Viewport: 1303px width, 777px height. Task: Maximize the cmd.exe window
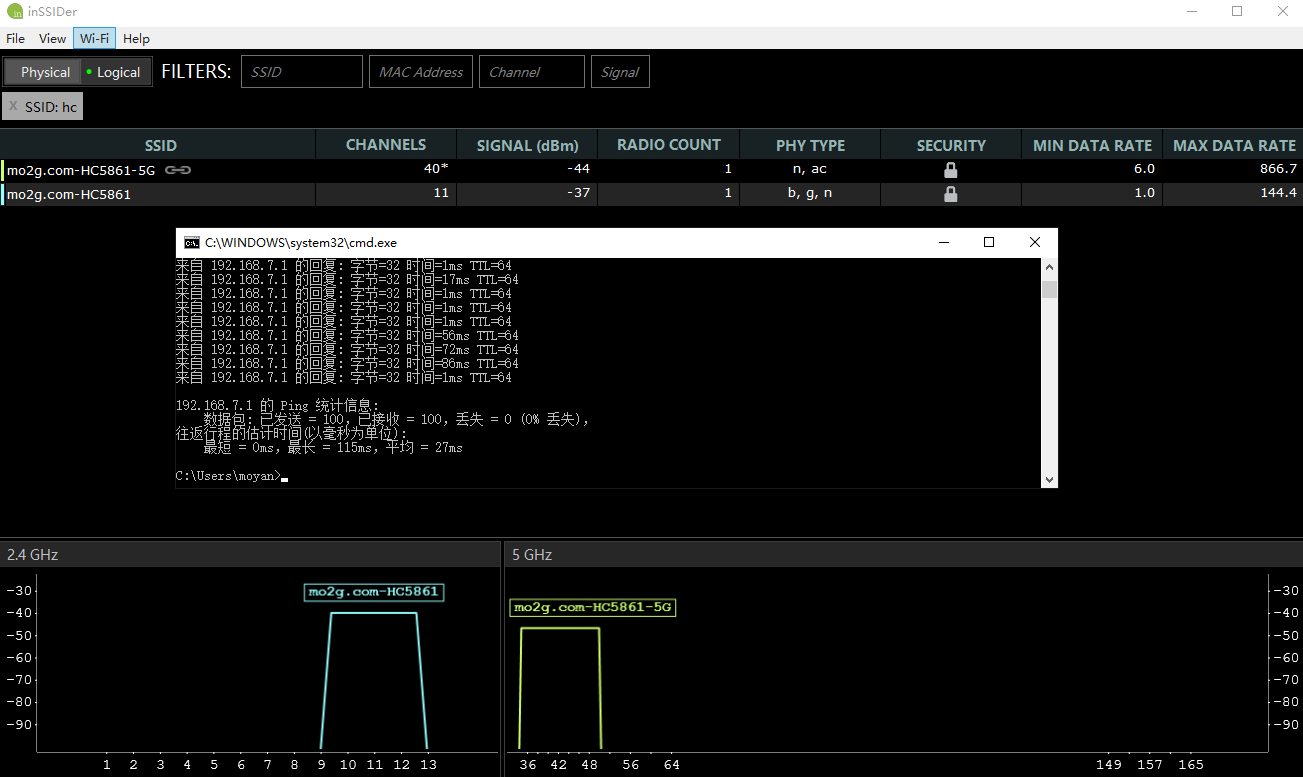[x=989, y=242]
